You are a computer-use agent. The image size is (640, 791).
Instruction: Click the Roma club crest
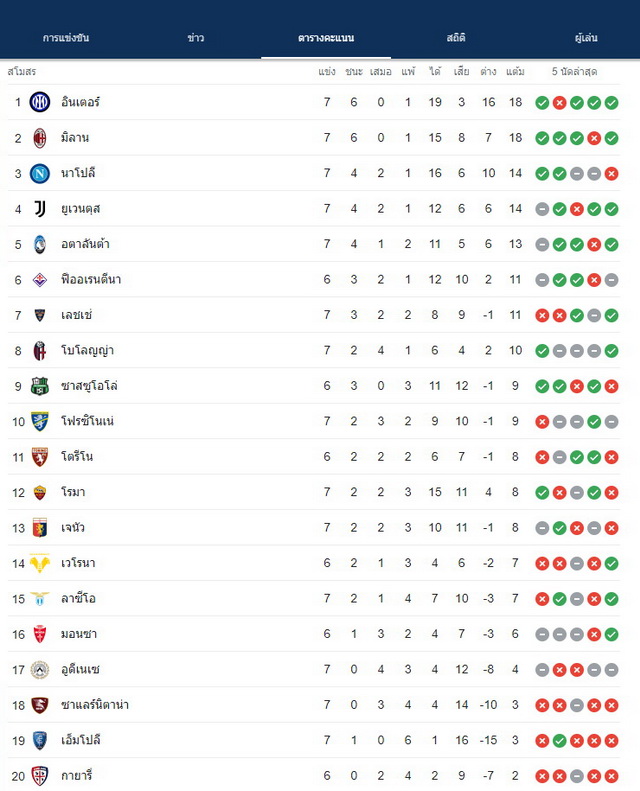pos(40,492)
